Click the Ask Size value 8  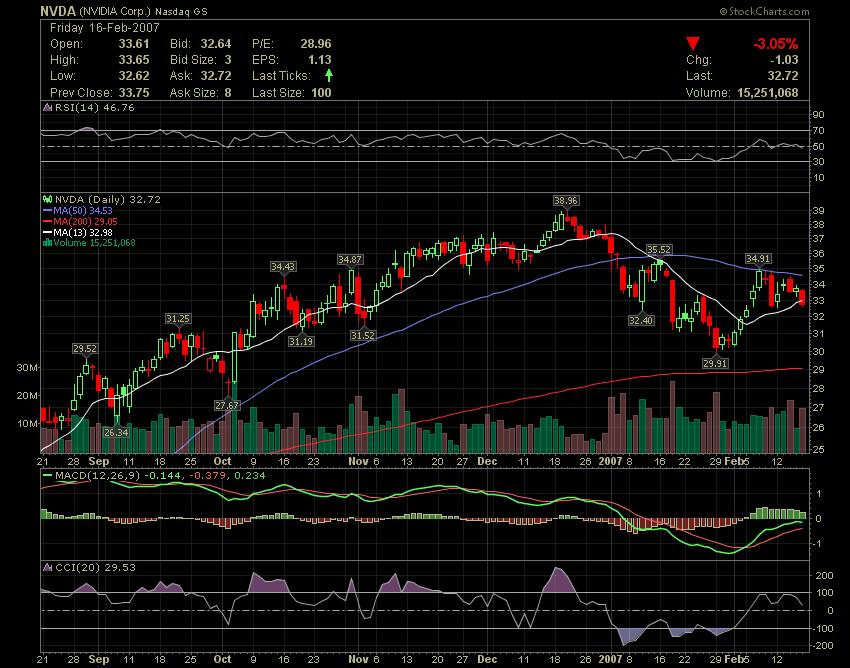point(228,93)
